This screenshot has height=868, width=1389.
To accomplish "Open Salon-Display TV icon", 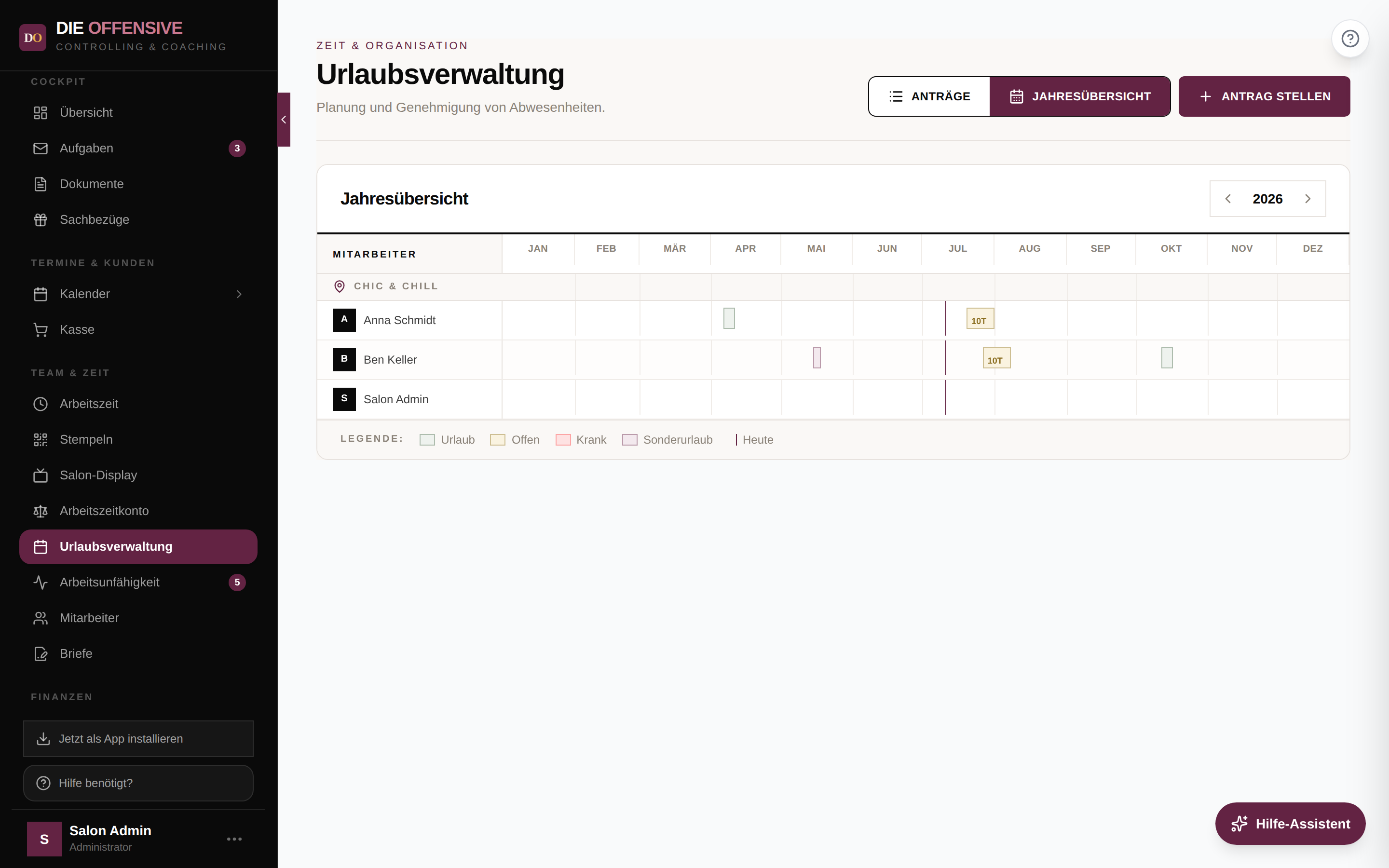I will click(40, 475).
